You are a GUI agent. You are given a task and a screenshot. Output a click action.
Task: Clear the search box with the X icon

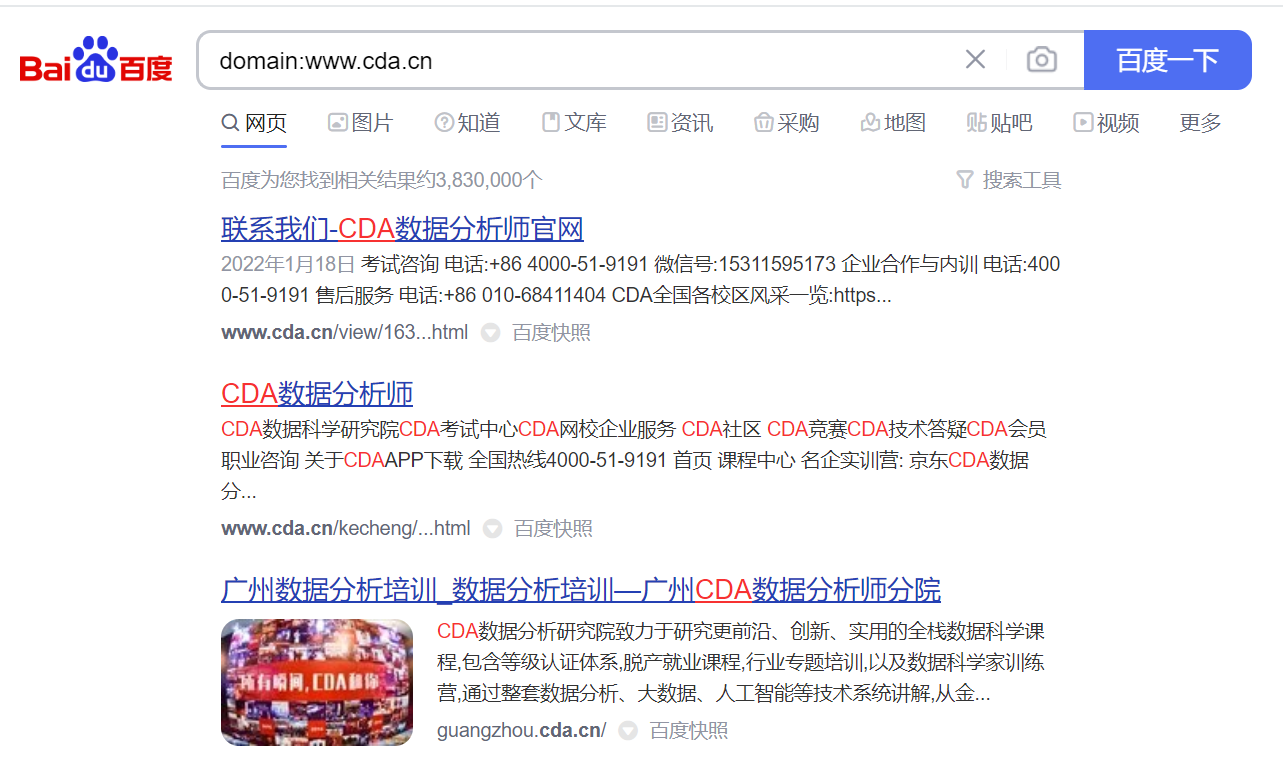click(975, 60)
